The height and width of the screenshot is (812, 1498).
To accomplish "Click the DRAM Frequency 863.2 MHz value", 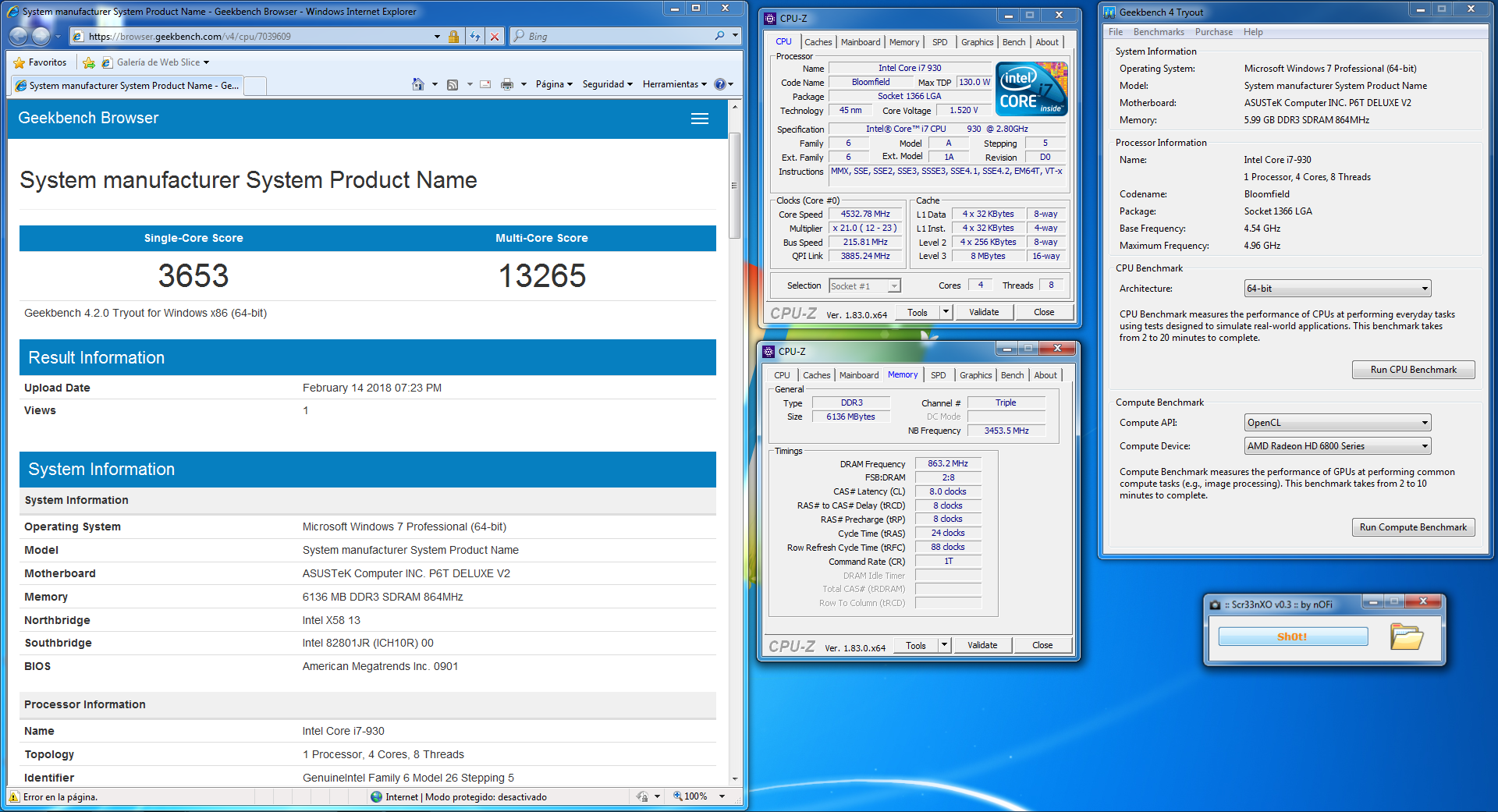I will [948, 463].
